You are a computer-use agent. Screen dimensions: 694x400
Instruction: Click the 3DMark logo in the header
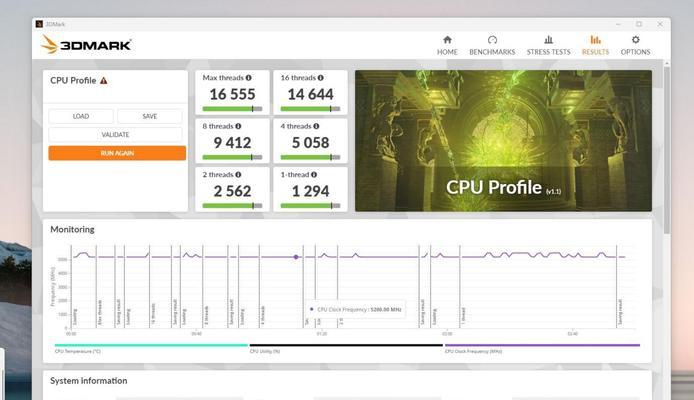86,45
